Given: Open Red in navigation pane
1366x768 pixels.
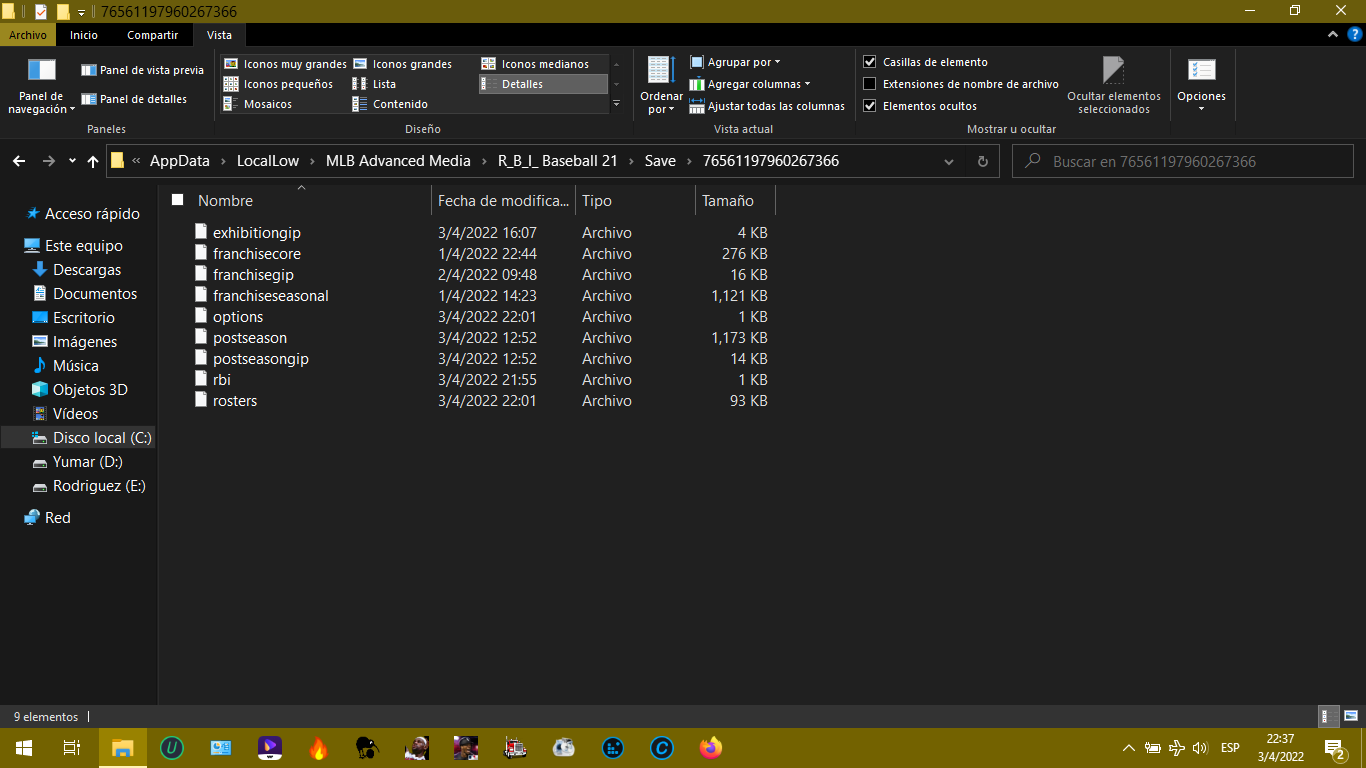Looking at the screenshot, I should [58, 517].
